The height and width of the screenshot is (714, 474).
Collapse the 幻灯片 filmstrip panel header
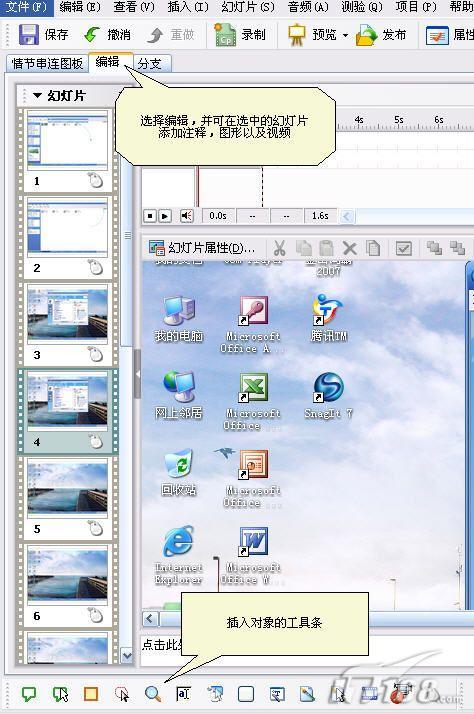tap(37, 96)
